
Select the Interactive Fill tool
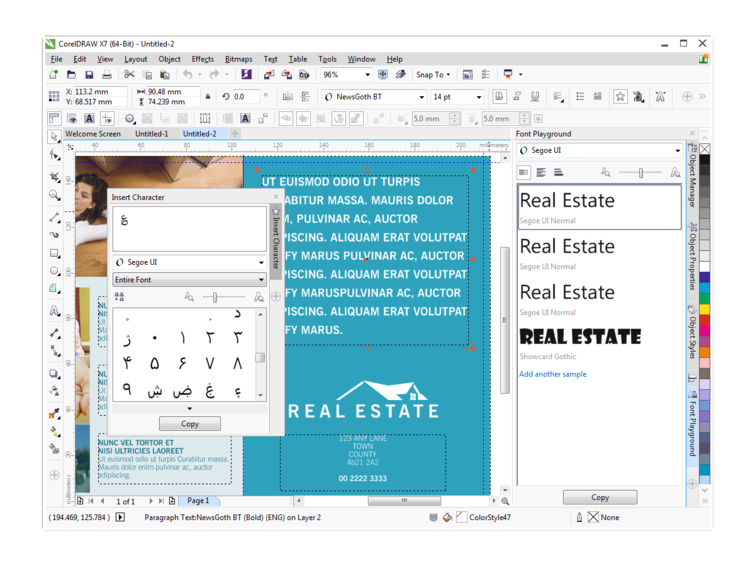(x=54, y=431)
